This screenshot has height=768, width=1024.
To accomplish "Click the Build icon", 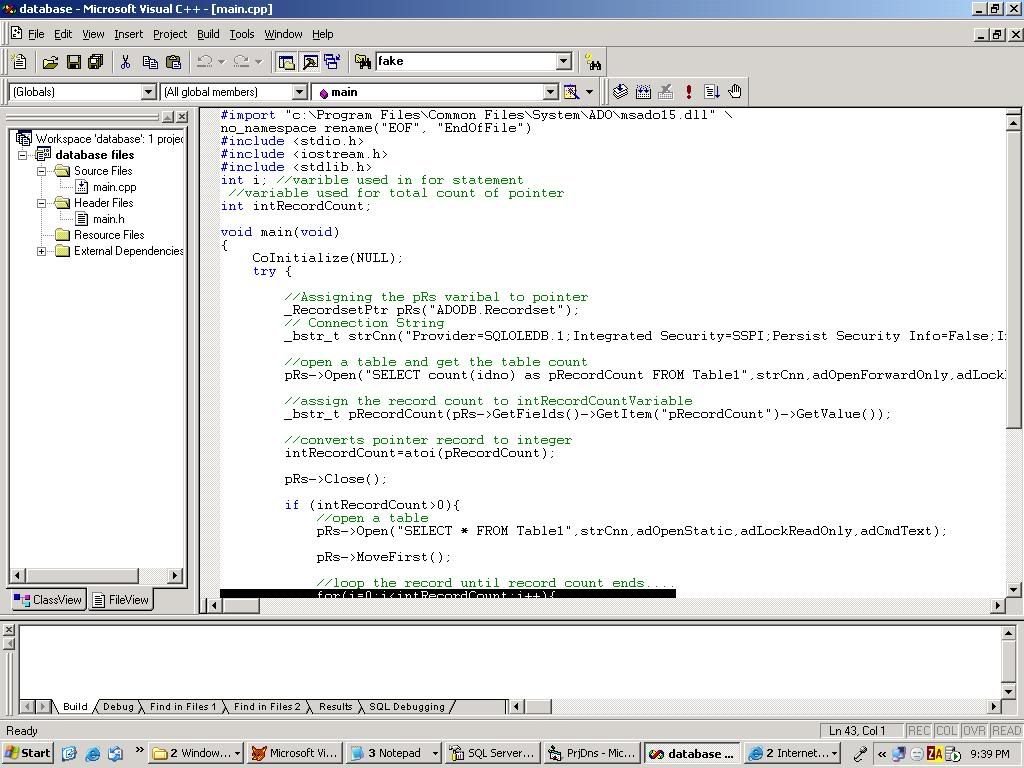I will pos(643,92).
